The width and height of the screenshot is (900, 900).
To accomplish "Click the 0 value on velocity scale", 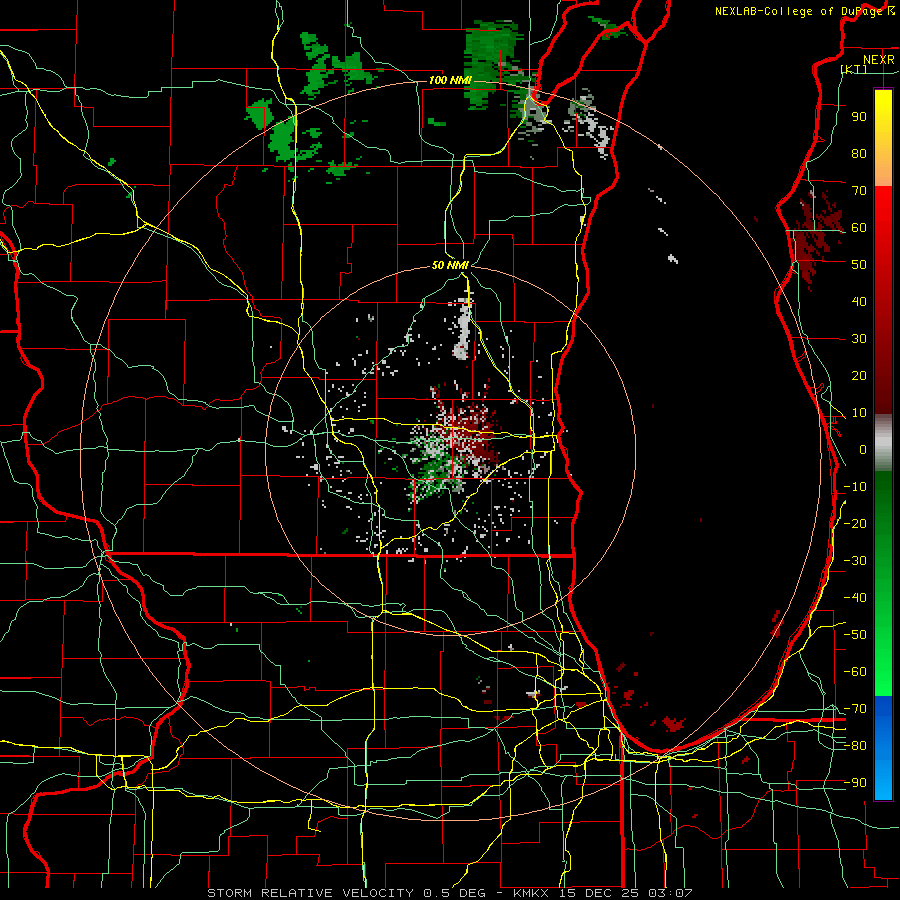I will [863, 449].
